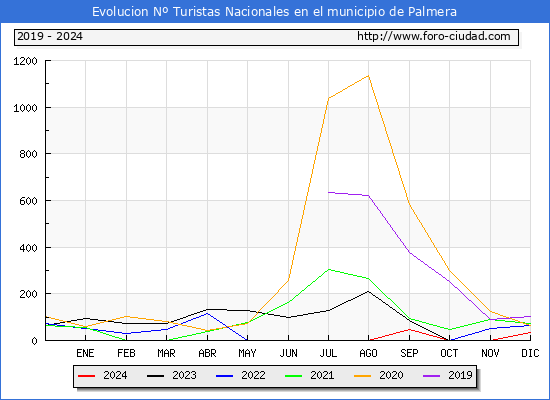
Task: Click the AGO month axis label
Action: [368, 353]
